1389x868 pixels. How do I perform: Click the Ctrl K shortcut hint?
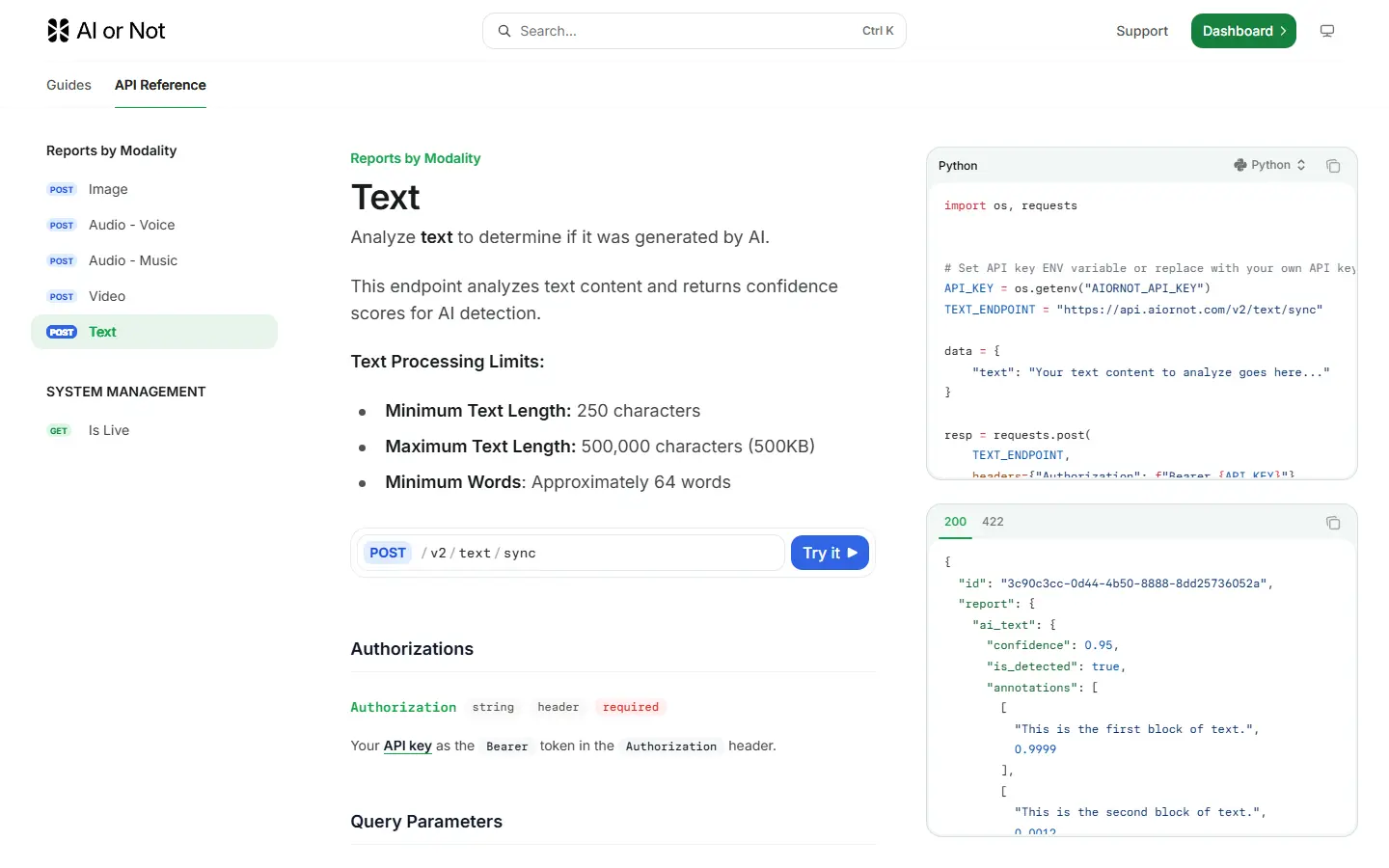(x=878, y=31)
